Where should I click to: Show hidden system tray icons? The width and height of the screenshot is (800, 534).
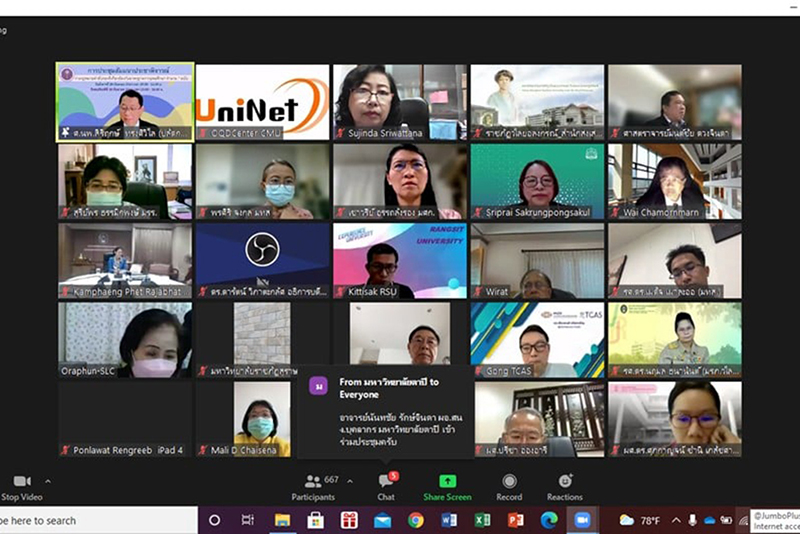coord(676,520)
